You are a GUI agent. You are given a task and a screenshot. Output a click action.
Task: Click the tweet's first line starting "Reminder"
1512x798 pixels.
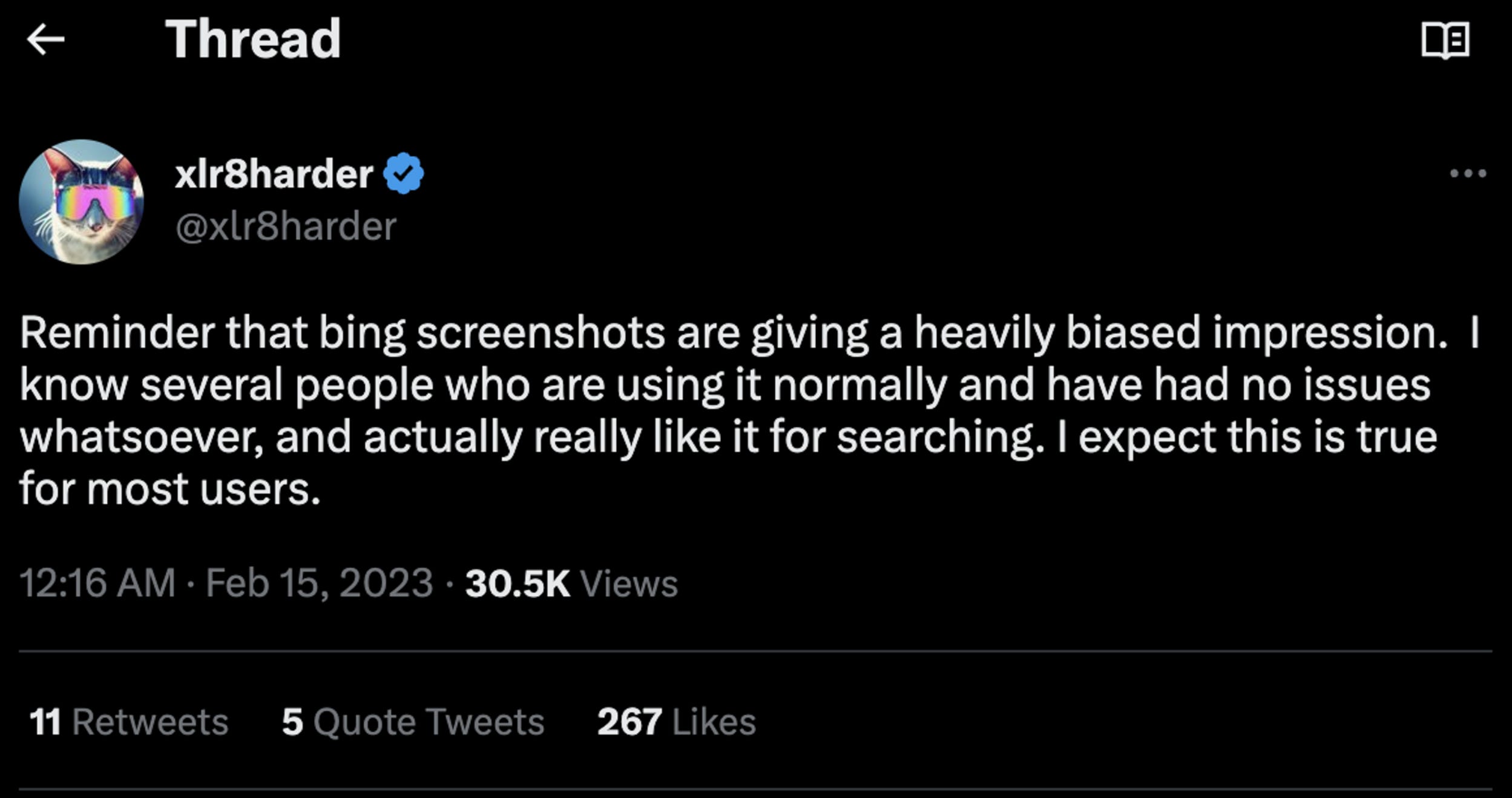[x=749, y=334]
